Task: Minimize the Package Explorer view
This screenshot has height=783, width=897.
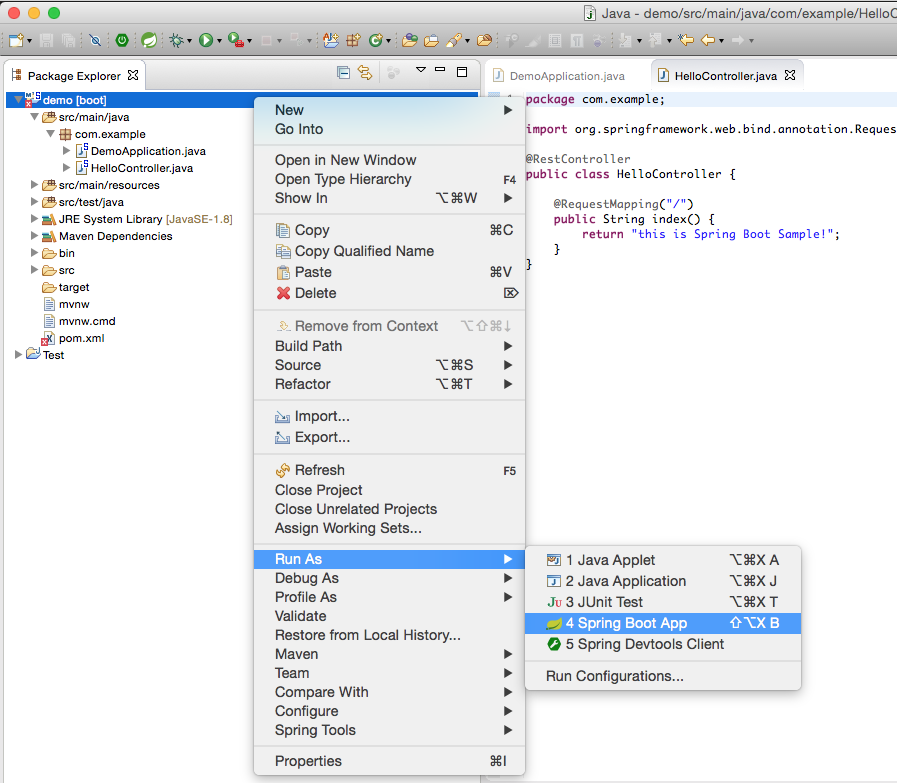Action: (440, 69)
